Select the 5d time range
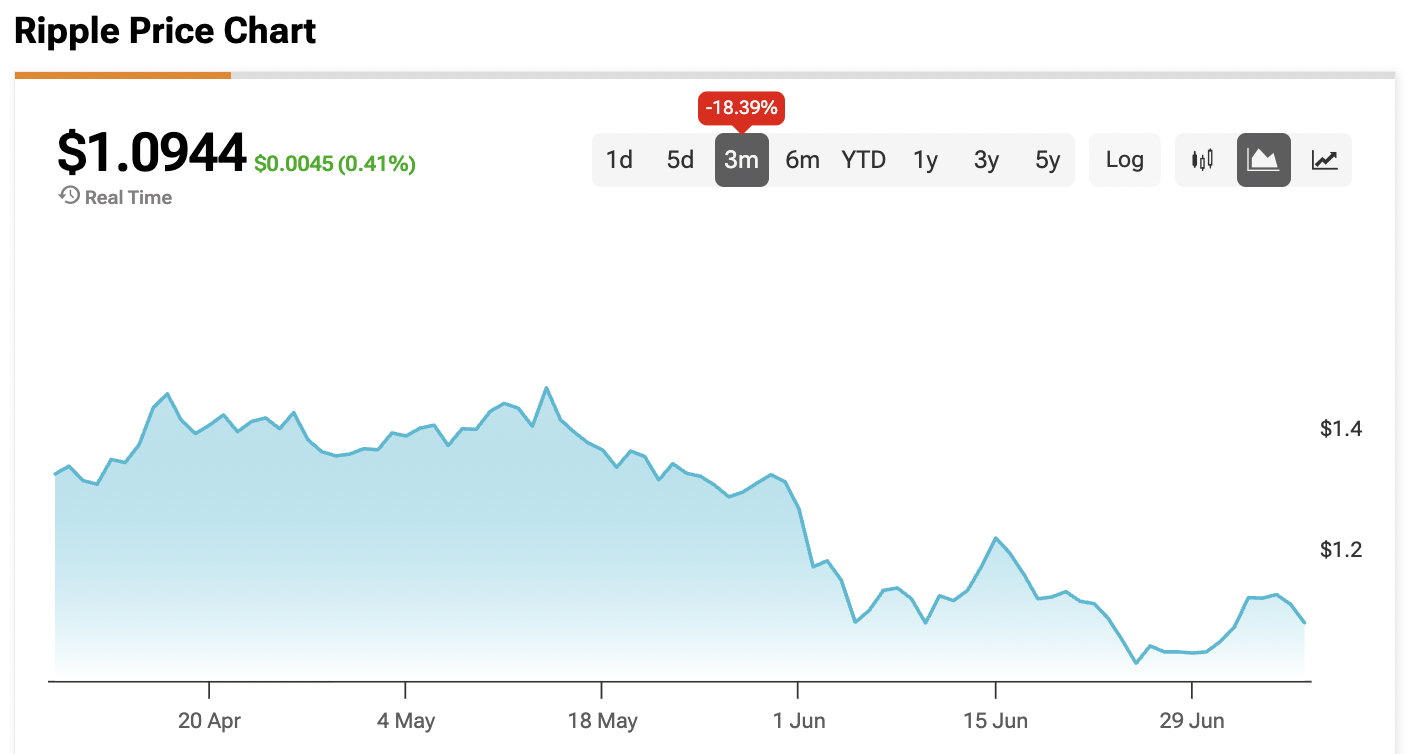 click(681, 160)
